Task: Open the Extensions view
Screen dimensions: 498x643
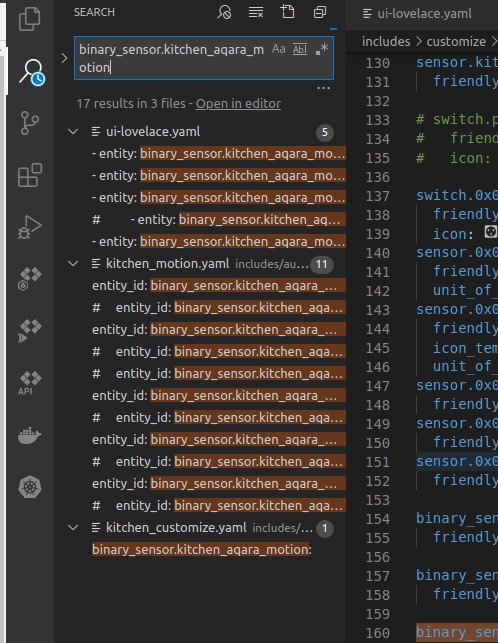Action: point(30,175)
